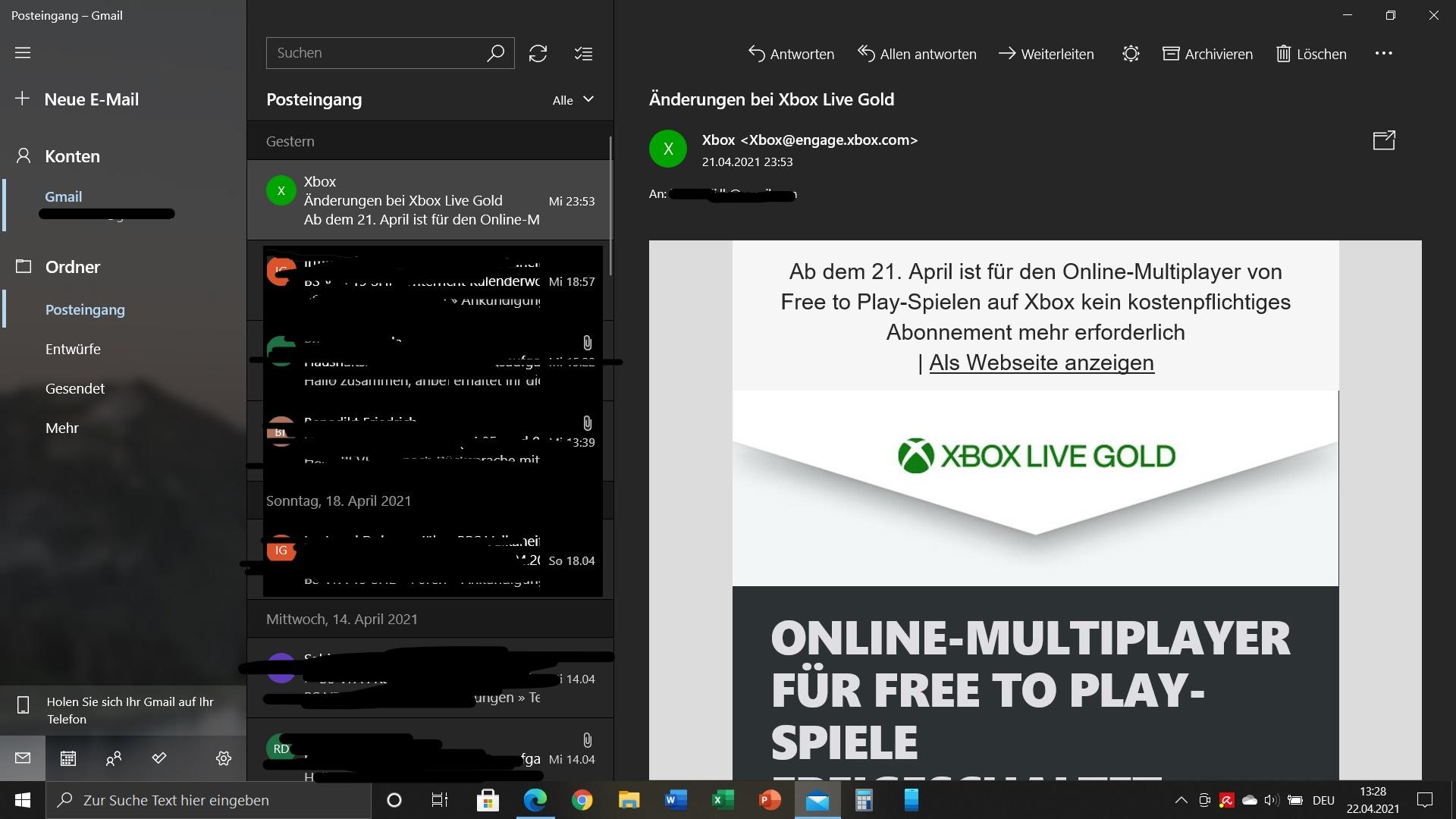
Task: Click the Mail envelope icon in bottom bar
Action: pos(23,758)
